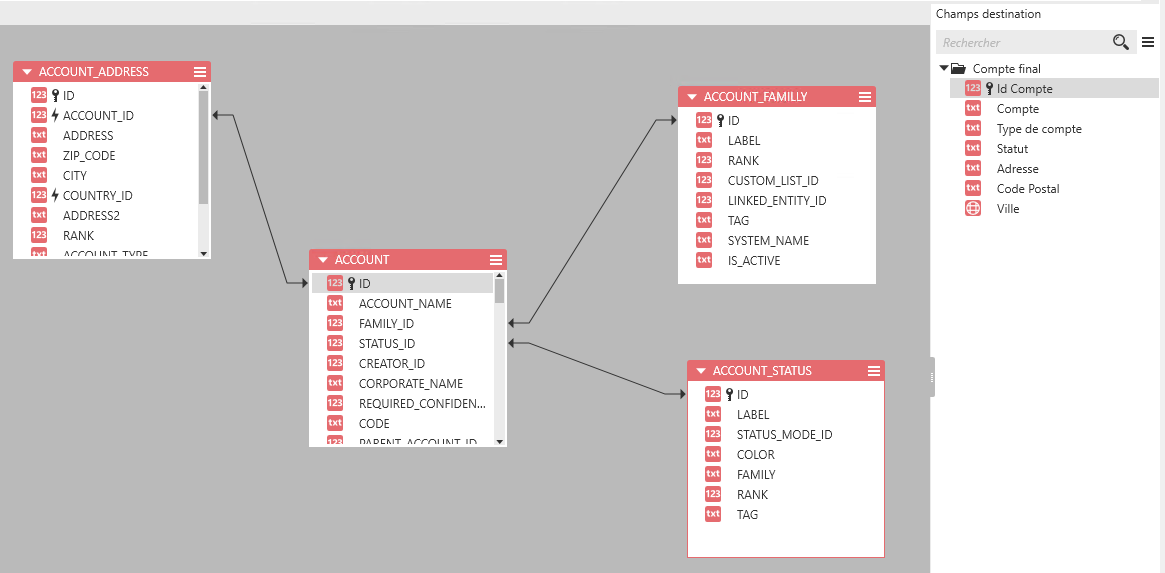
Task: Click the right panel splitter handle
Action: pyautogui.click(x=932, y=377)
